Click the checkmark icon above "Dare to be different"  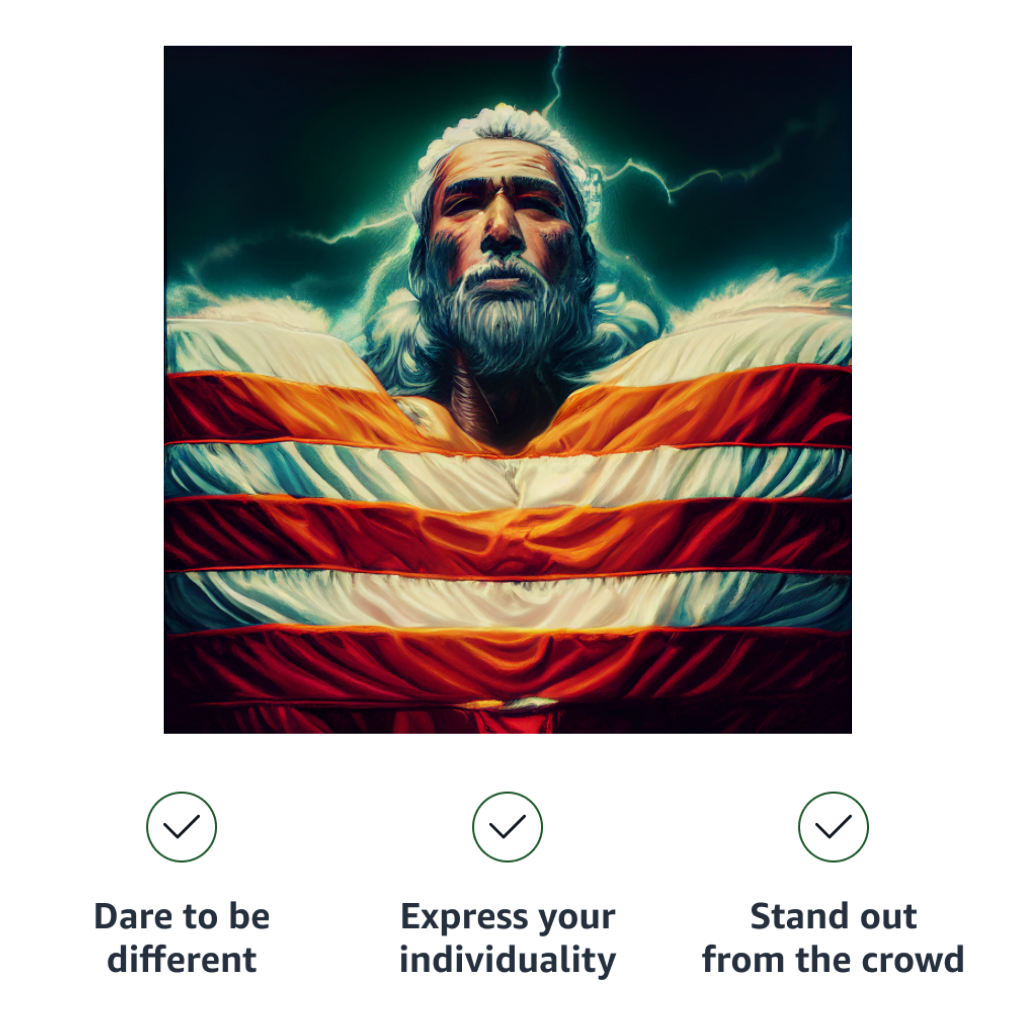(182, 827)
